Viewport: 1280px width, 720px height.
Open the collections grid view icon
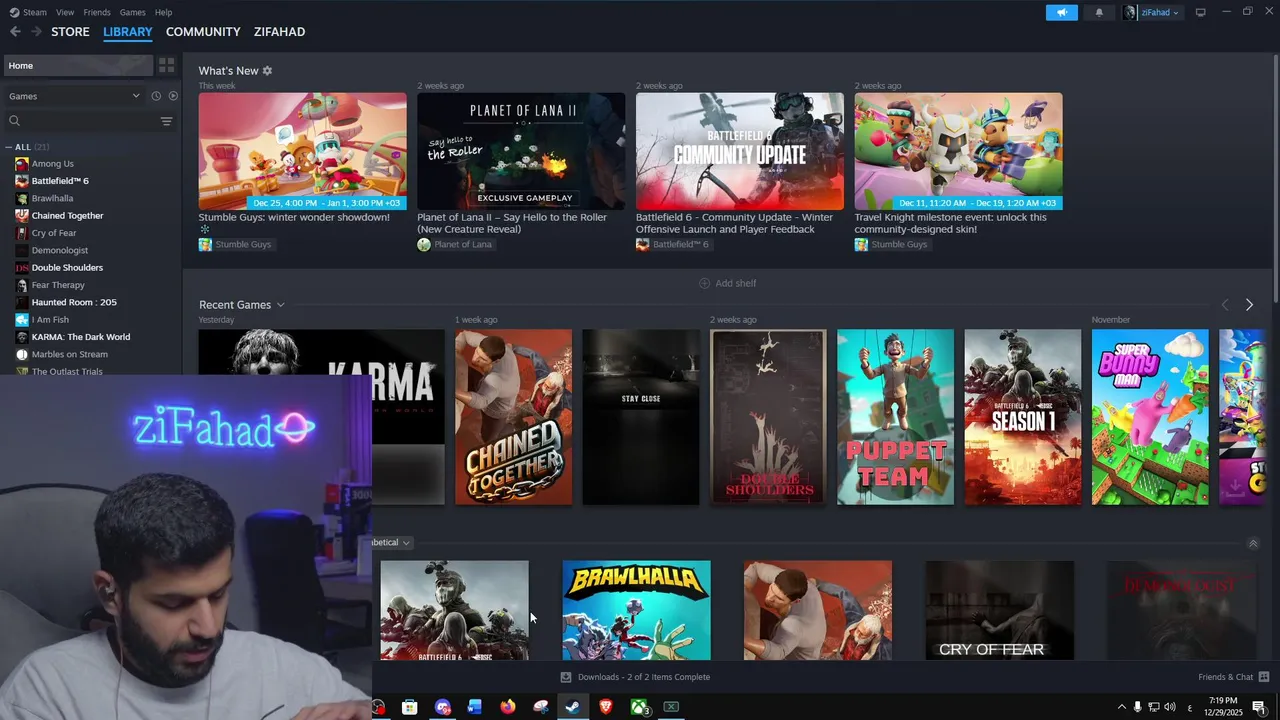166,65
